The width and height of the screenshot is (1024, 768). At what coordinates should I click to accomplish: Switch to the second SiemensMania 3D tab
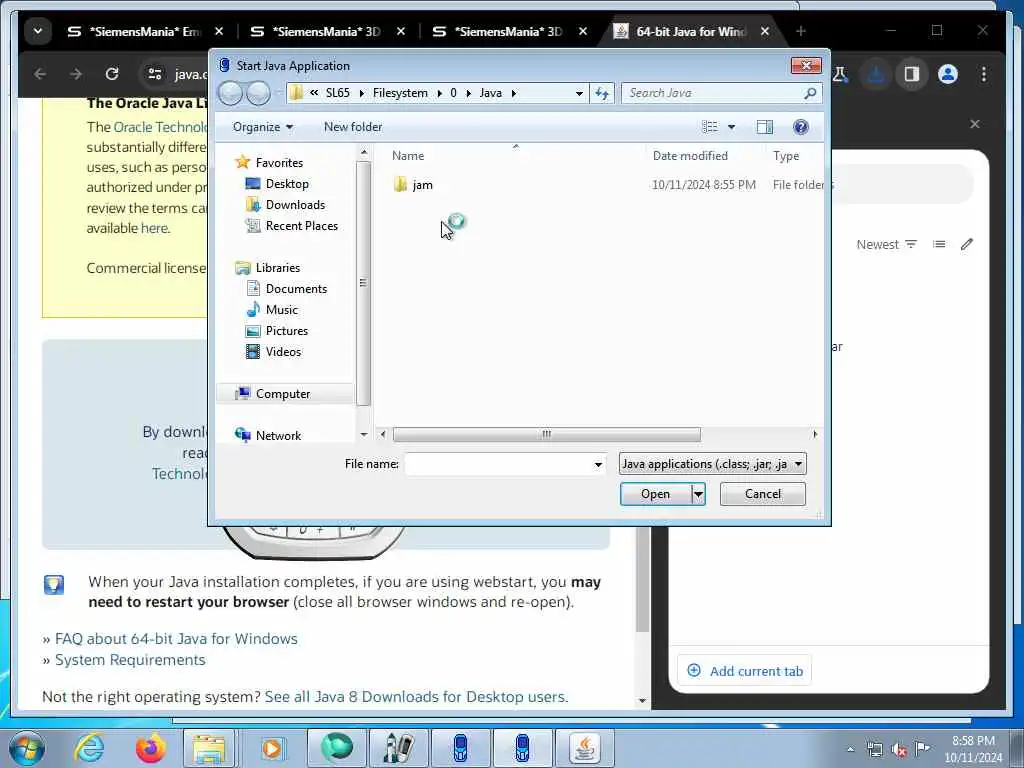point(328,31)
